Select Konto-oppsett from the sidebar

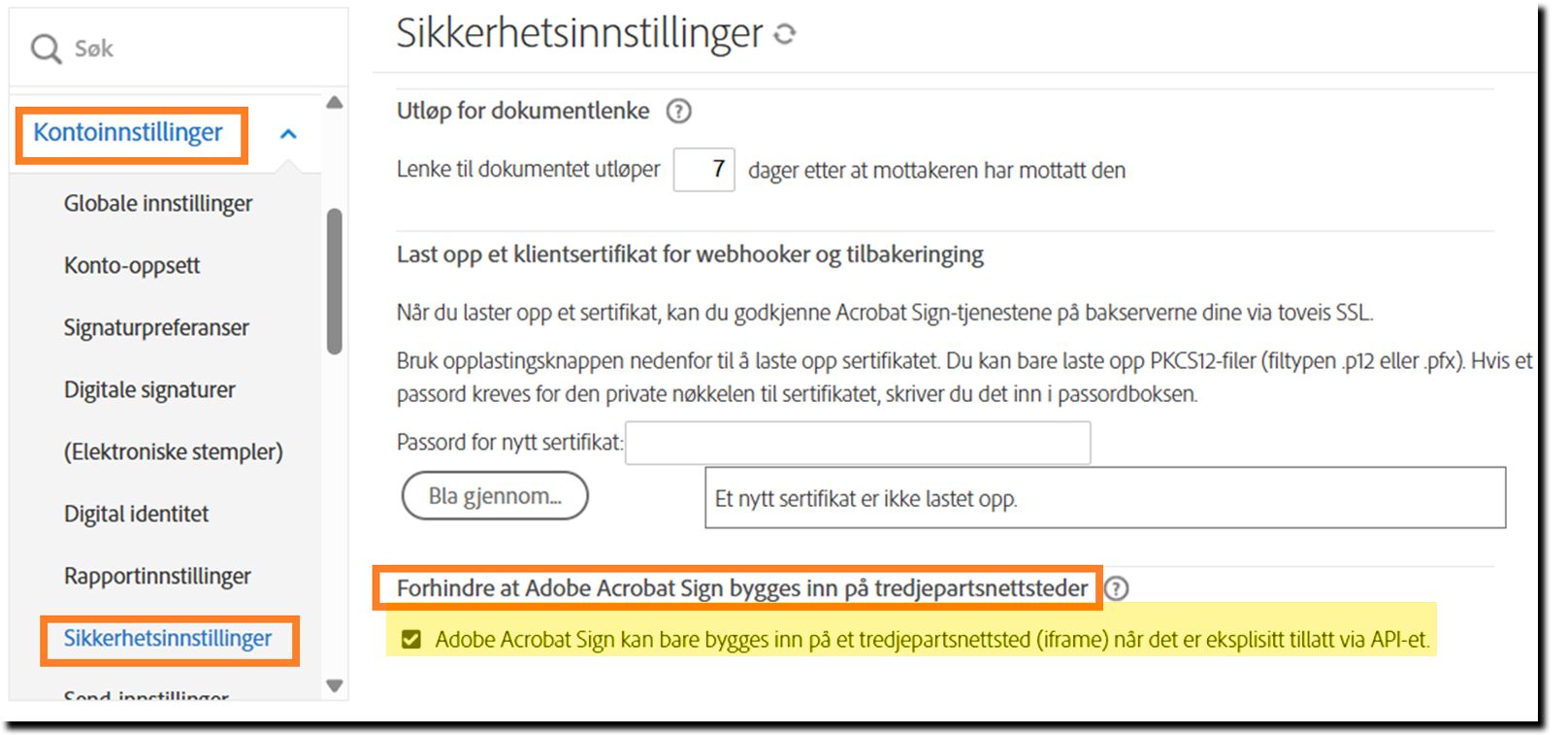pos(132,266)
